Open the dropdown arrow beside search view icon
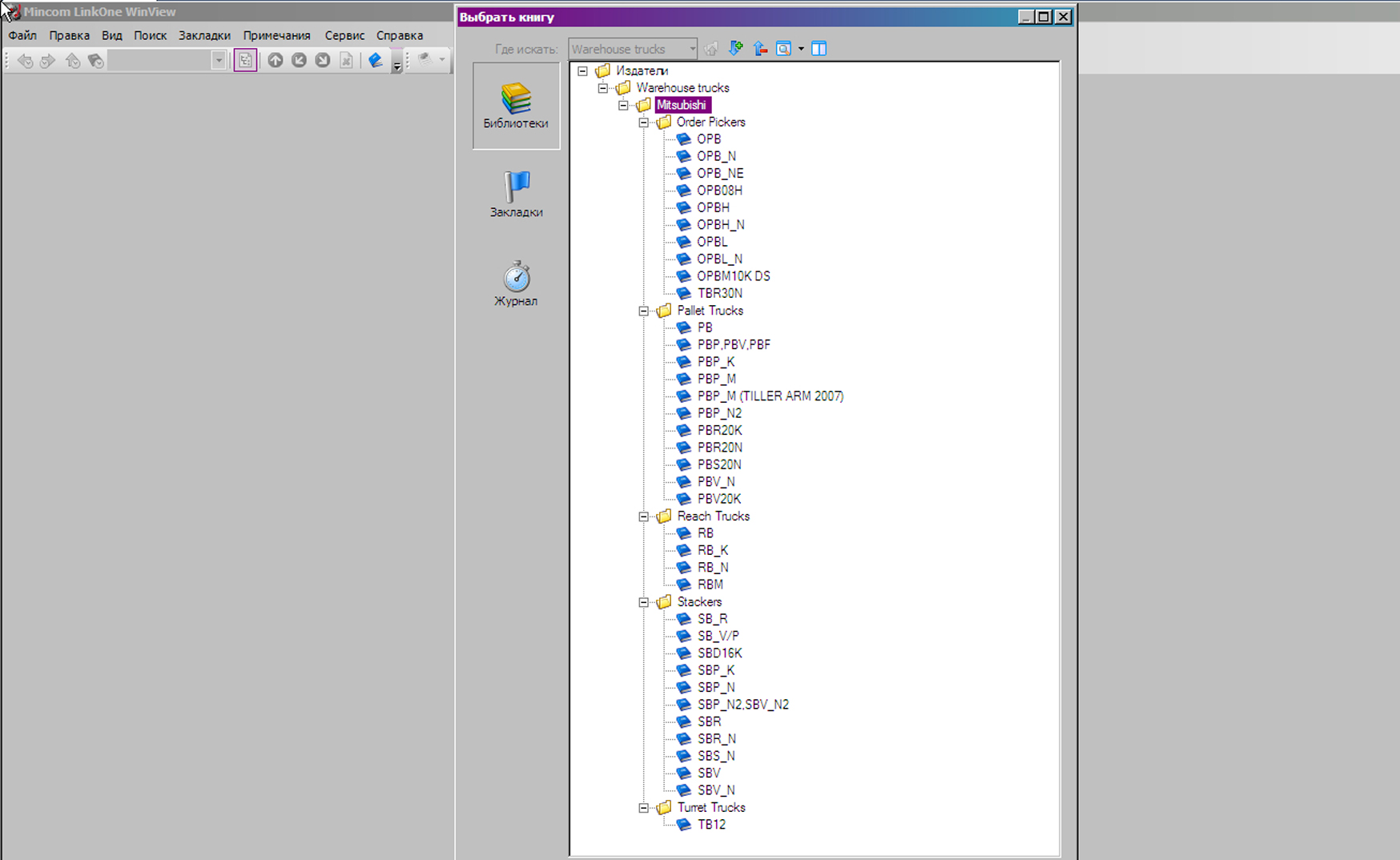Screen dimensions: 1400x860 tap(801, 49)
